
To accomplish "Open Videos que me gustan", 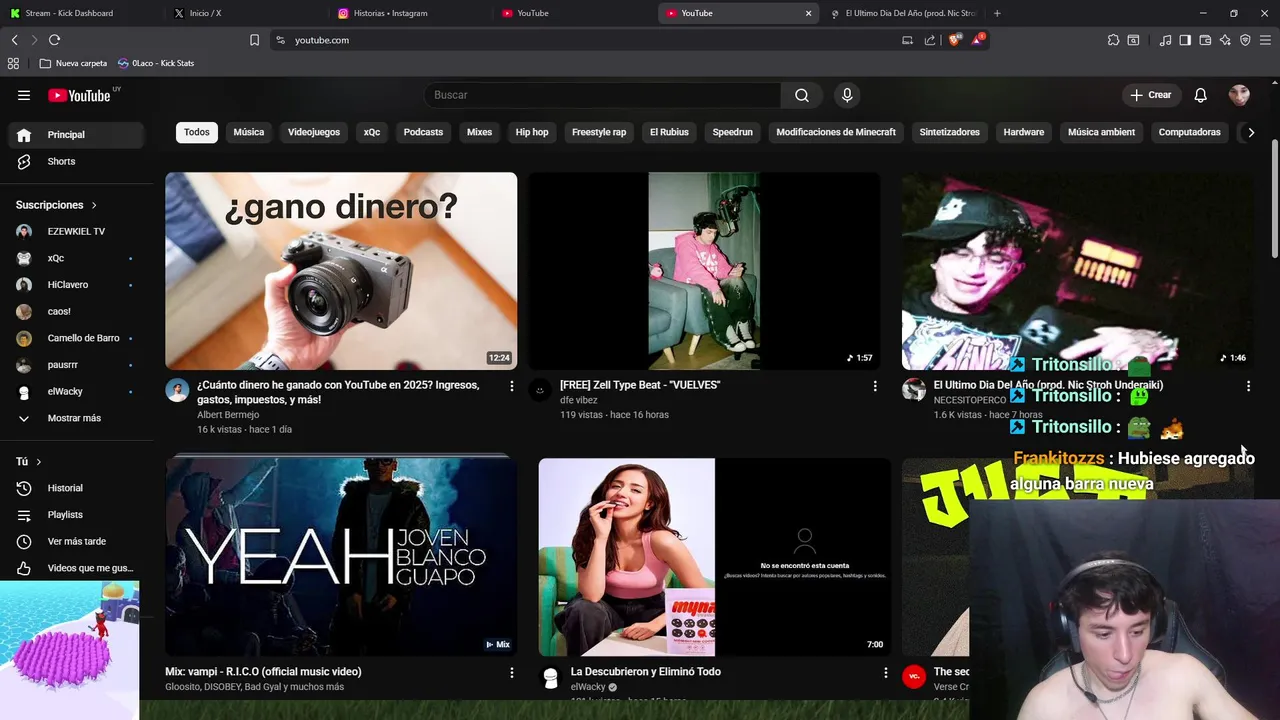I will coord(75,568).
